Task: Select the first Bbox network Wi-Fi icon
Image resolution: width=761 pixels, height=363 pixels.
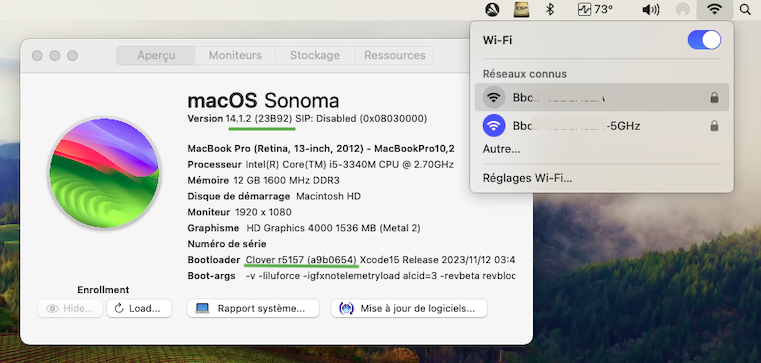Action: (x=494, y=98)
